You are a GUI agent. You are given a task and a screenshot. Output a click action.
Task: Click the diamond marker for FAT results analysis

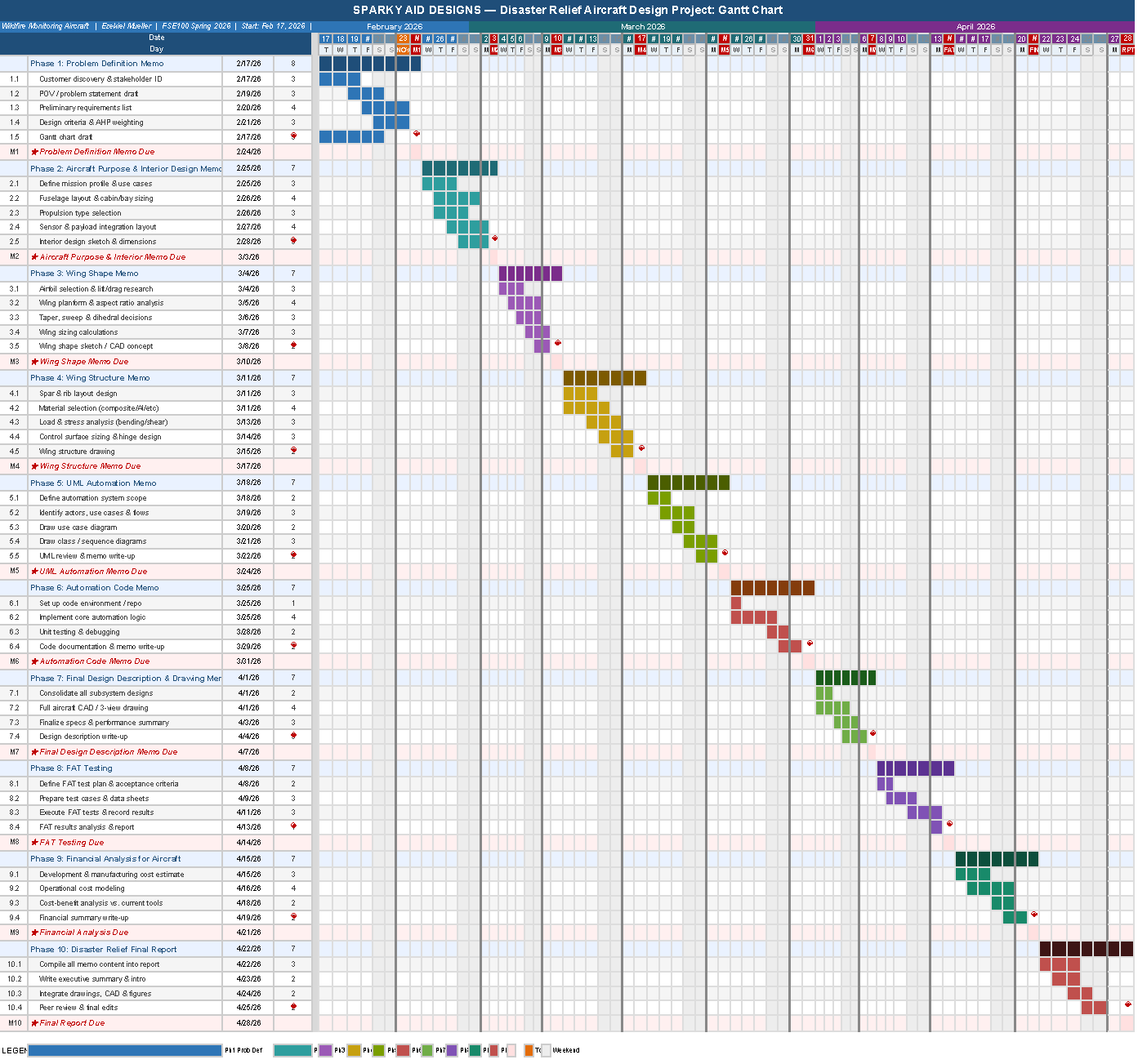948,826
